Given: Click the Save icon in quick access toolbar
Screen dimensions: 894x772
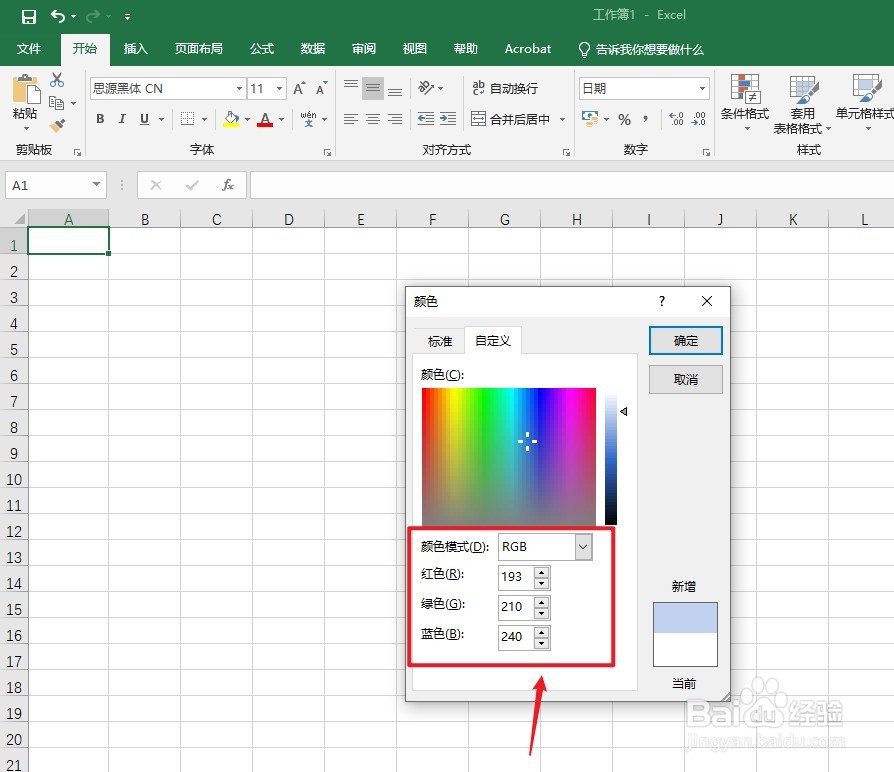Looking at the screenshot, I should pyautogui.click(x=29, y=17).
